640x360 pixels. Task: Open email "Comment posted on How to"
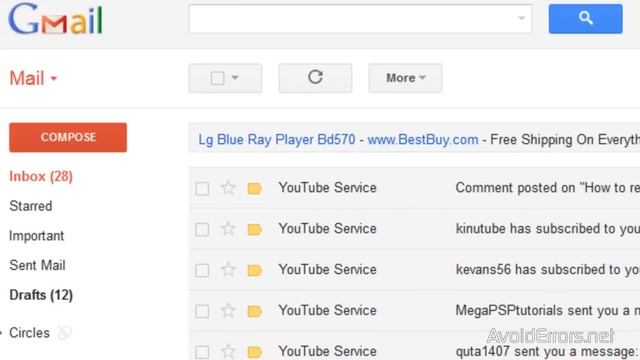(547, 188)
